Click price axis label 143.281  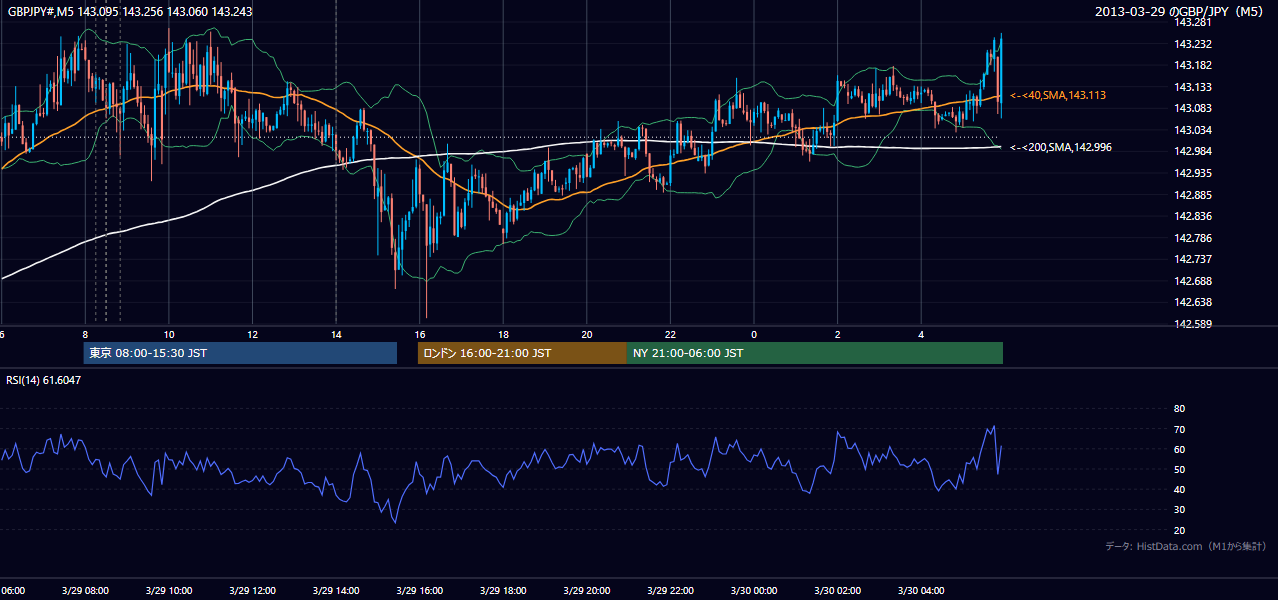pyautogui.click(x=1192, y=22)
